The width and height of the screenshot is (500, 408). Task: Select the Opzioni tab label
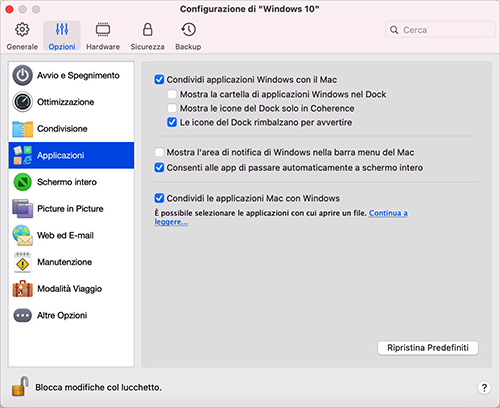pos(62,47)
